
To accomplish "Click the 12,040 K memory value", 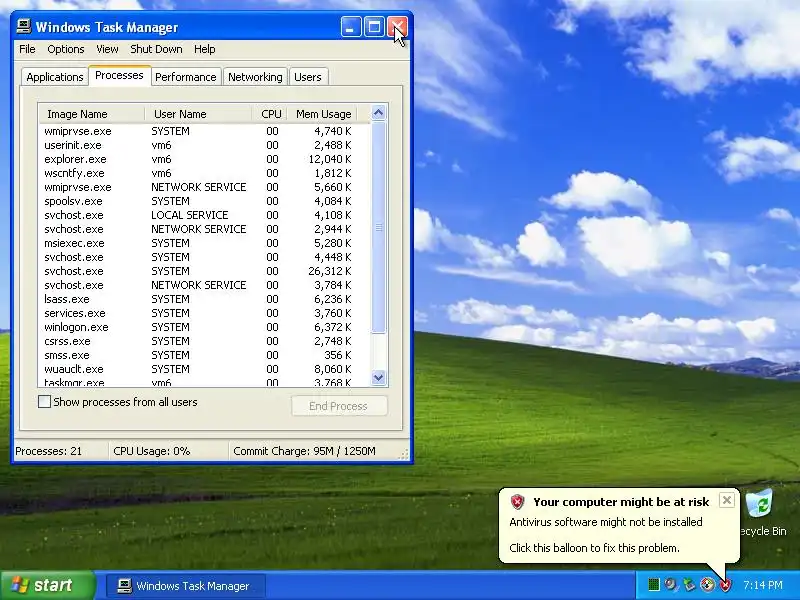I will coord(330,159).
